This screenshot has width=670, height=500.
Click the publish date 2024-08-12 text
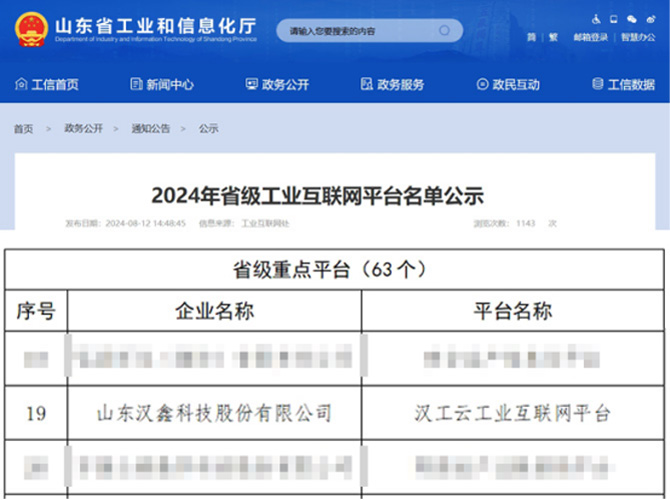[126, 223]
